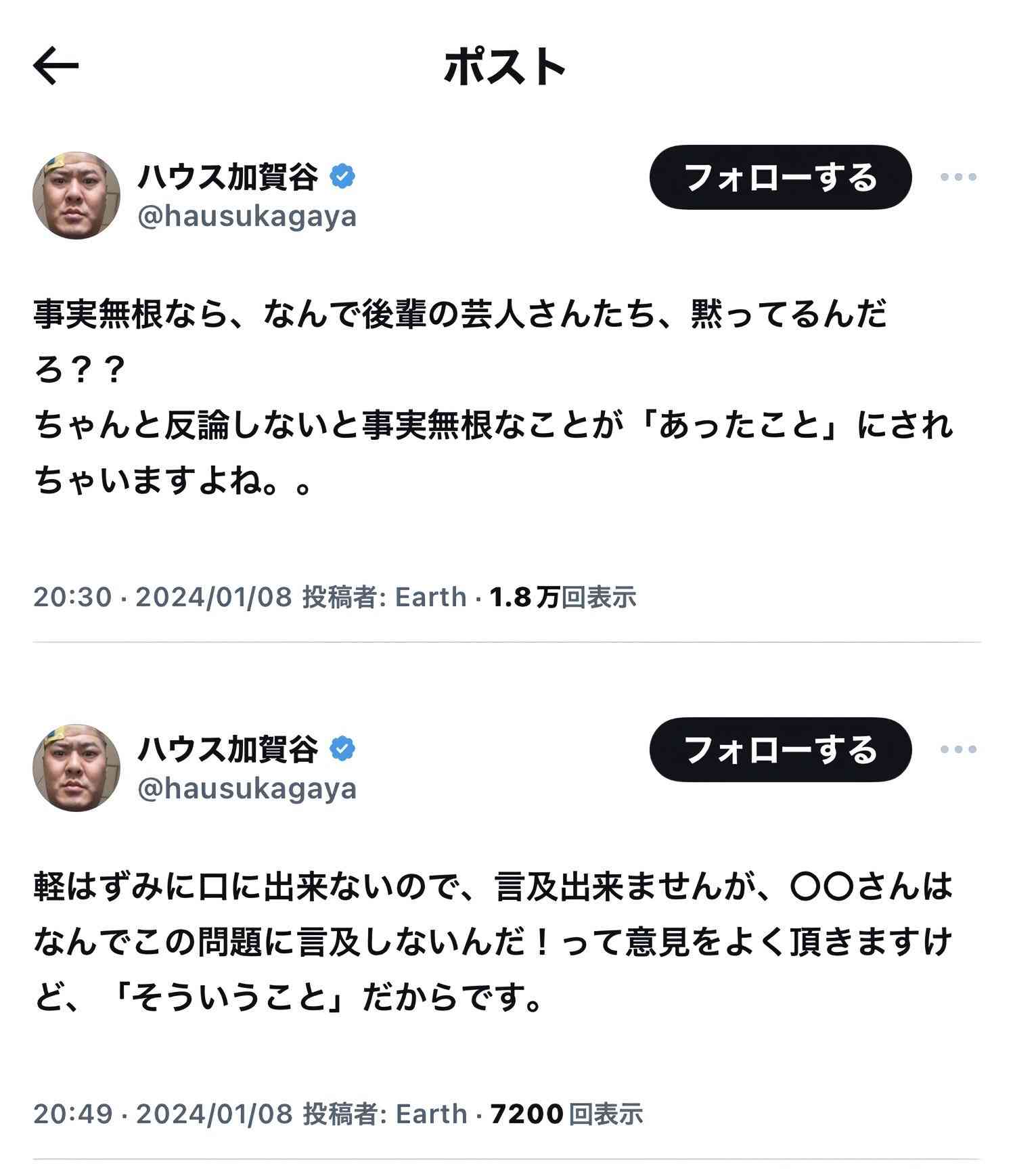Open @hausukagaya handle in first post

[x=247, y=217]
